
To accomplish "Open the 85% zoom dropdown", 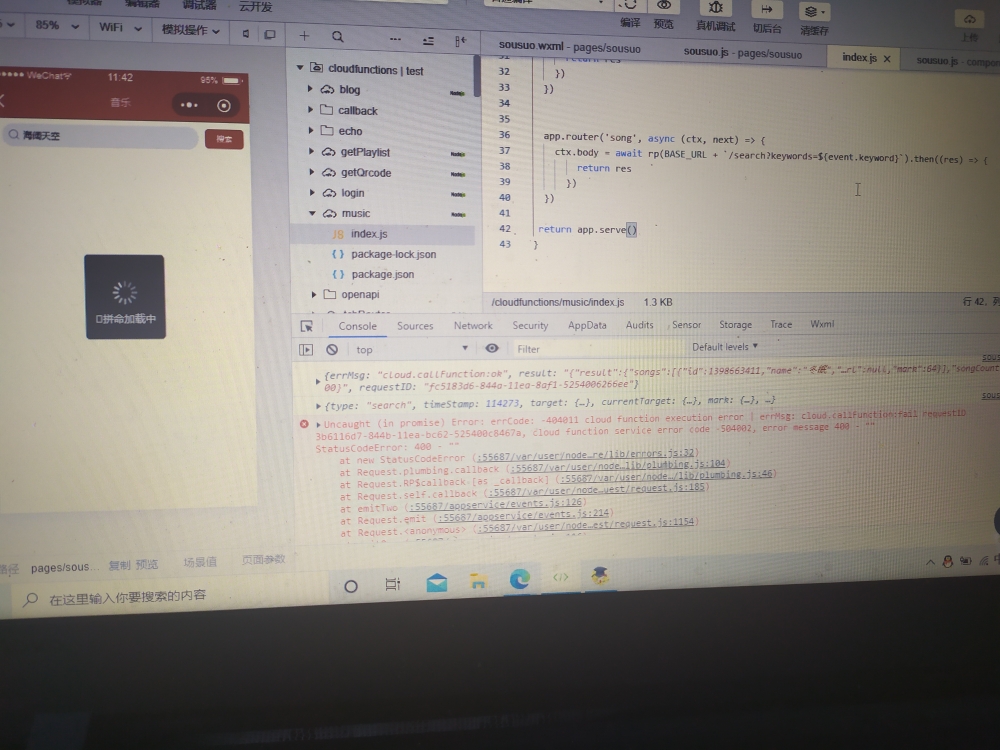I will (x=57, y=26).
